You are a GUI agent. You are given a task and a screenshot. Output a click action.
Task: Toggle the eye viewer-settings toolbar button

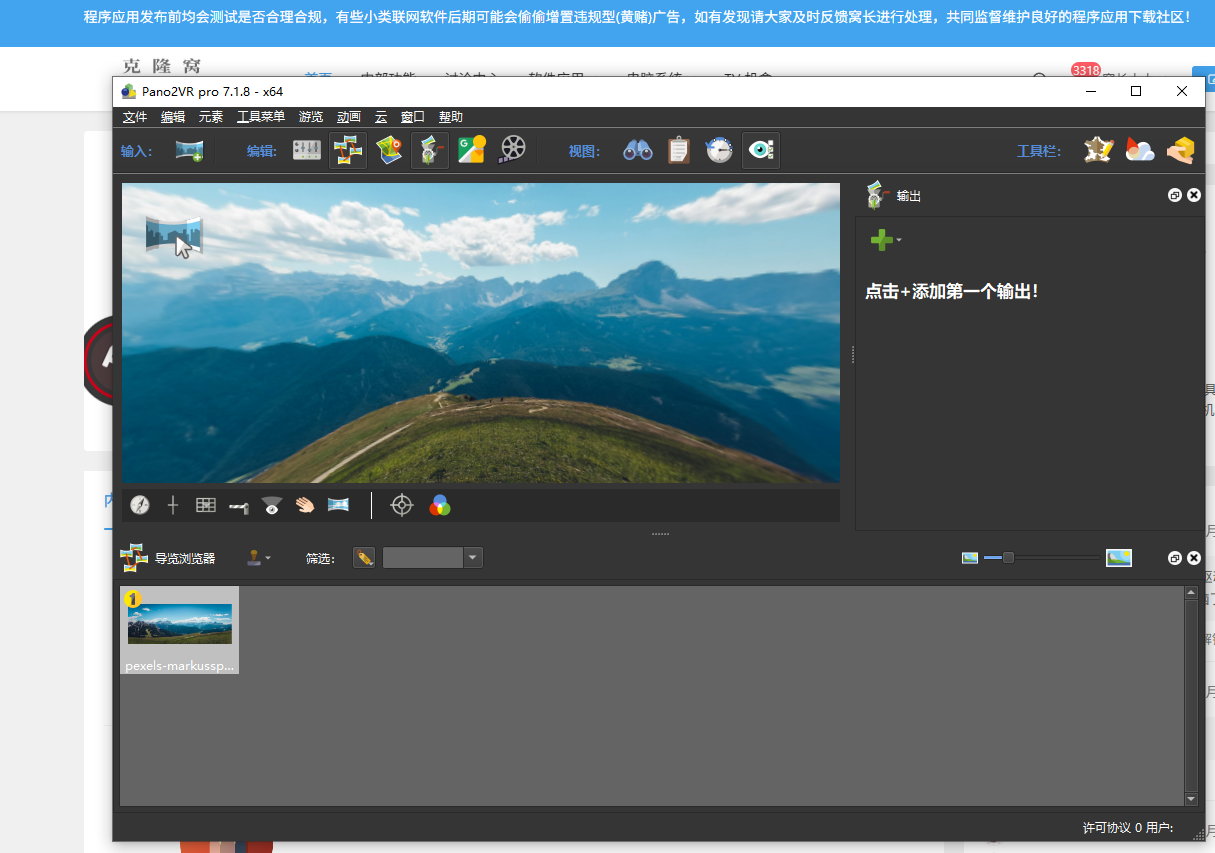(761, 150)
